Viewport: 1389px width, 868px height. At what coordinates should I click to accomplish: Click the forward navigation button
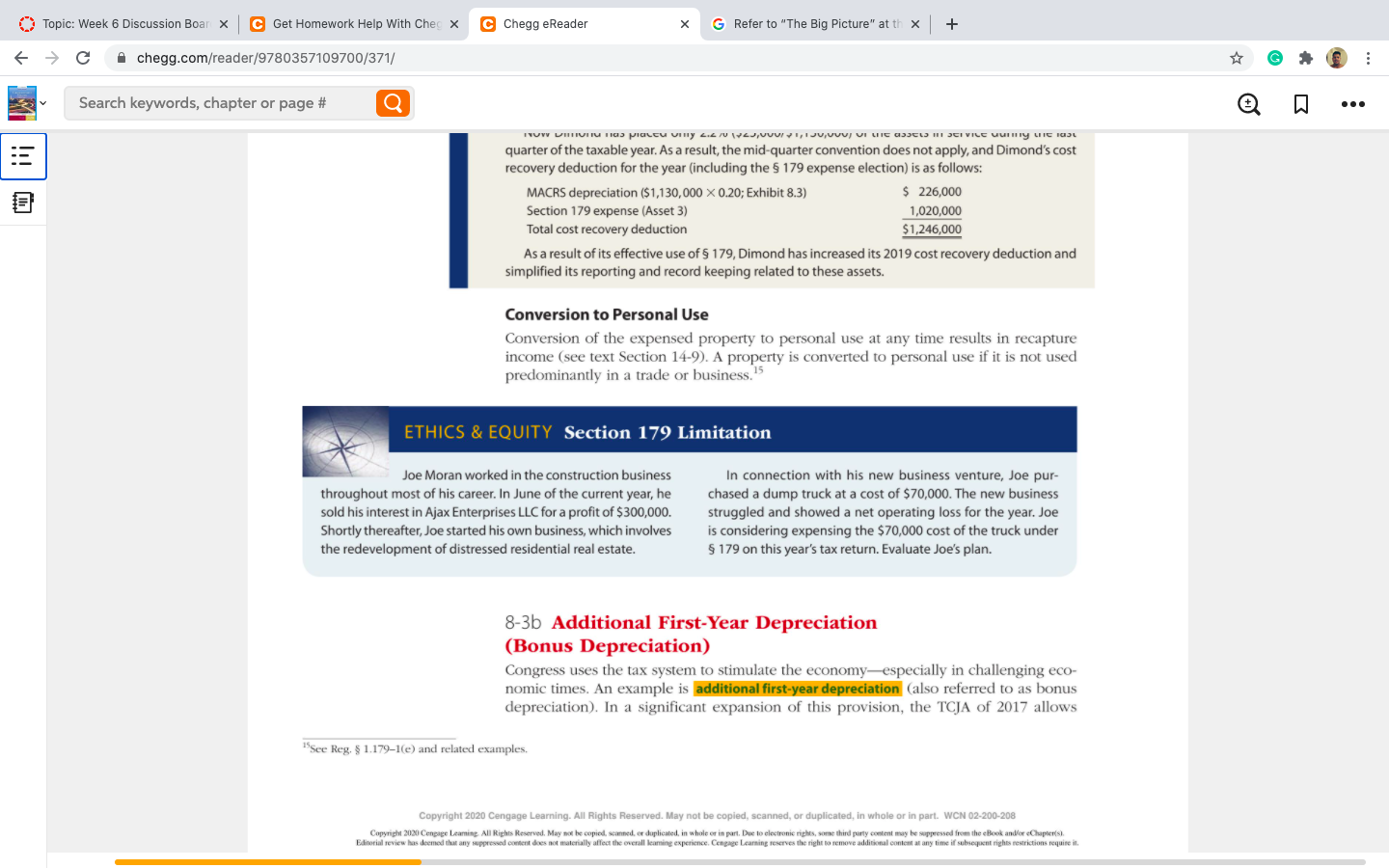tap(52, 58)
